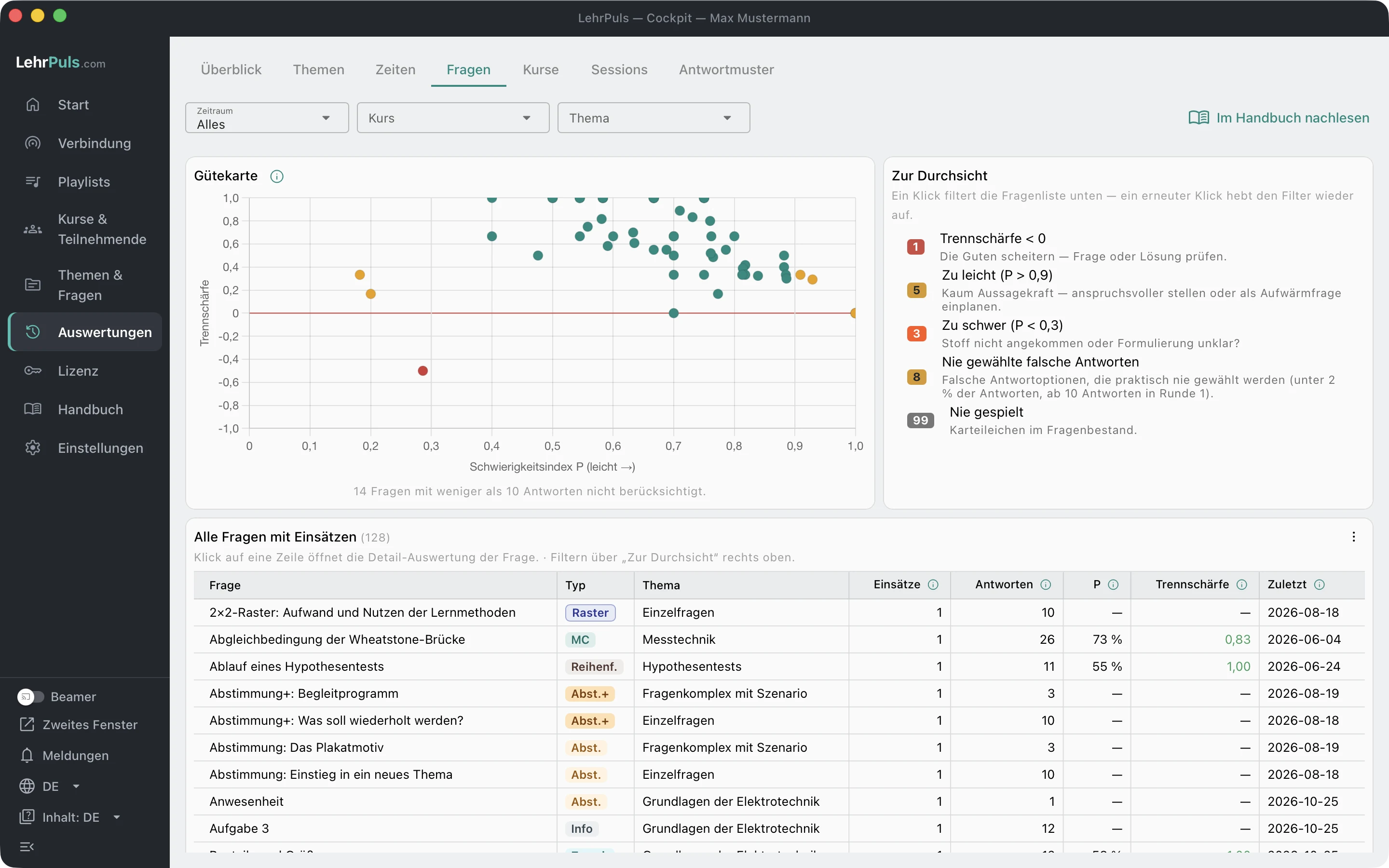
Task: Switch to the Sessions tab
Action: click(x=619, y=69)
